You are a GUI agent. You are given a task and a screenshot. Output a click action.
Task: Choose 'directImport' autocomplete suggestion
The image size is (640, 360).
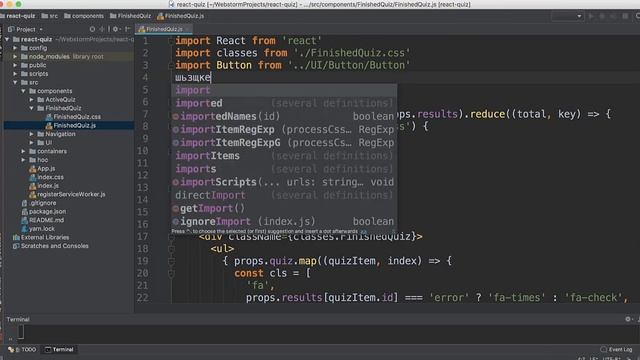coord(284,195)
